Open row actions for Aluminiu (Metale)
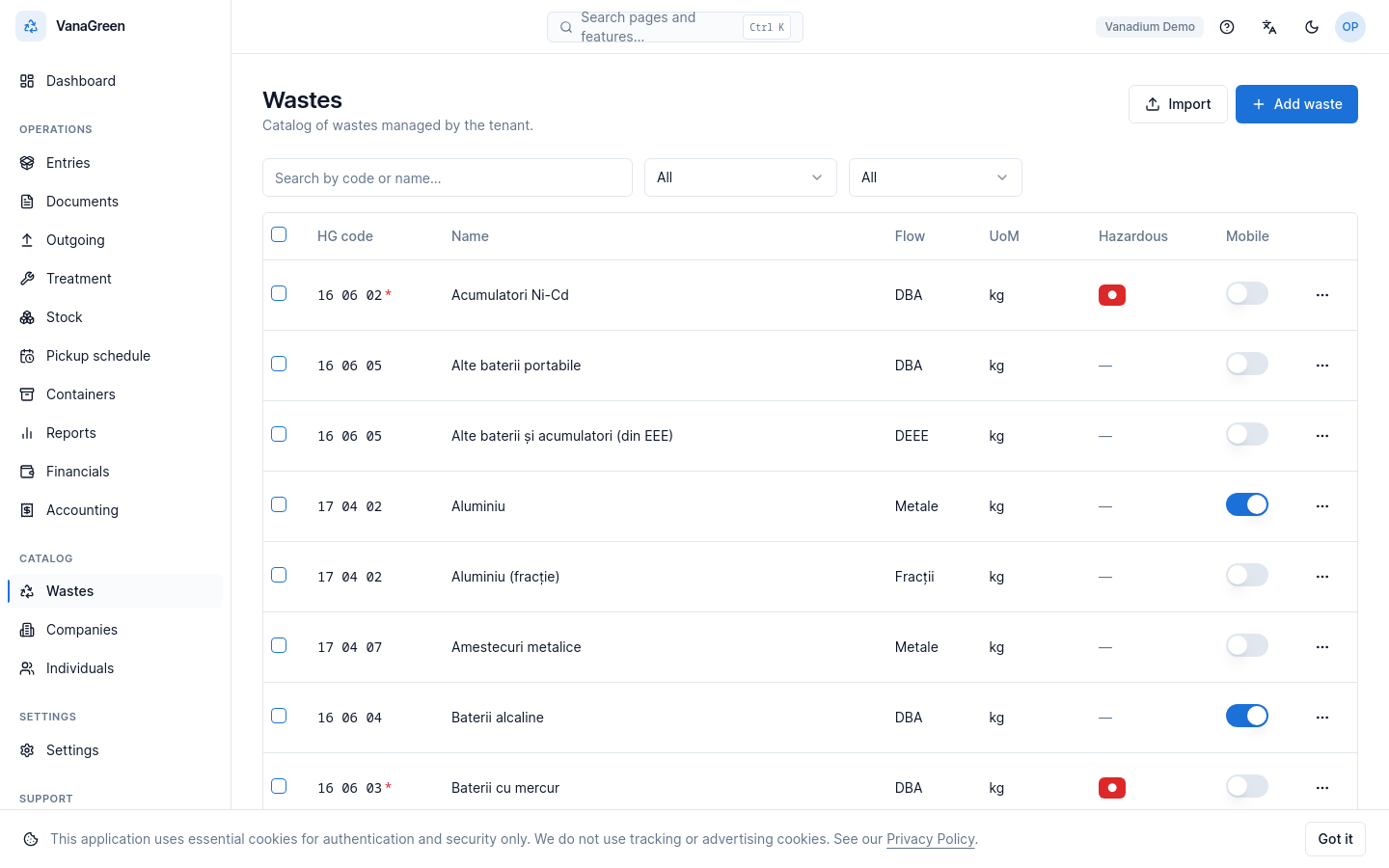 pyautogui.click(x=1322, y=506)
